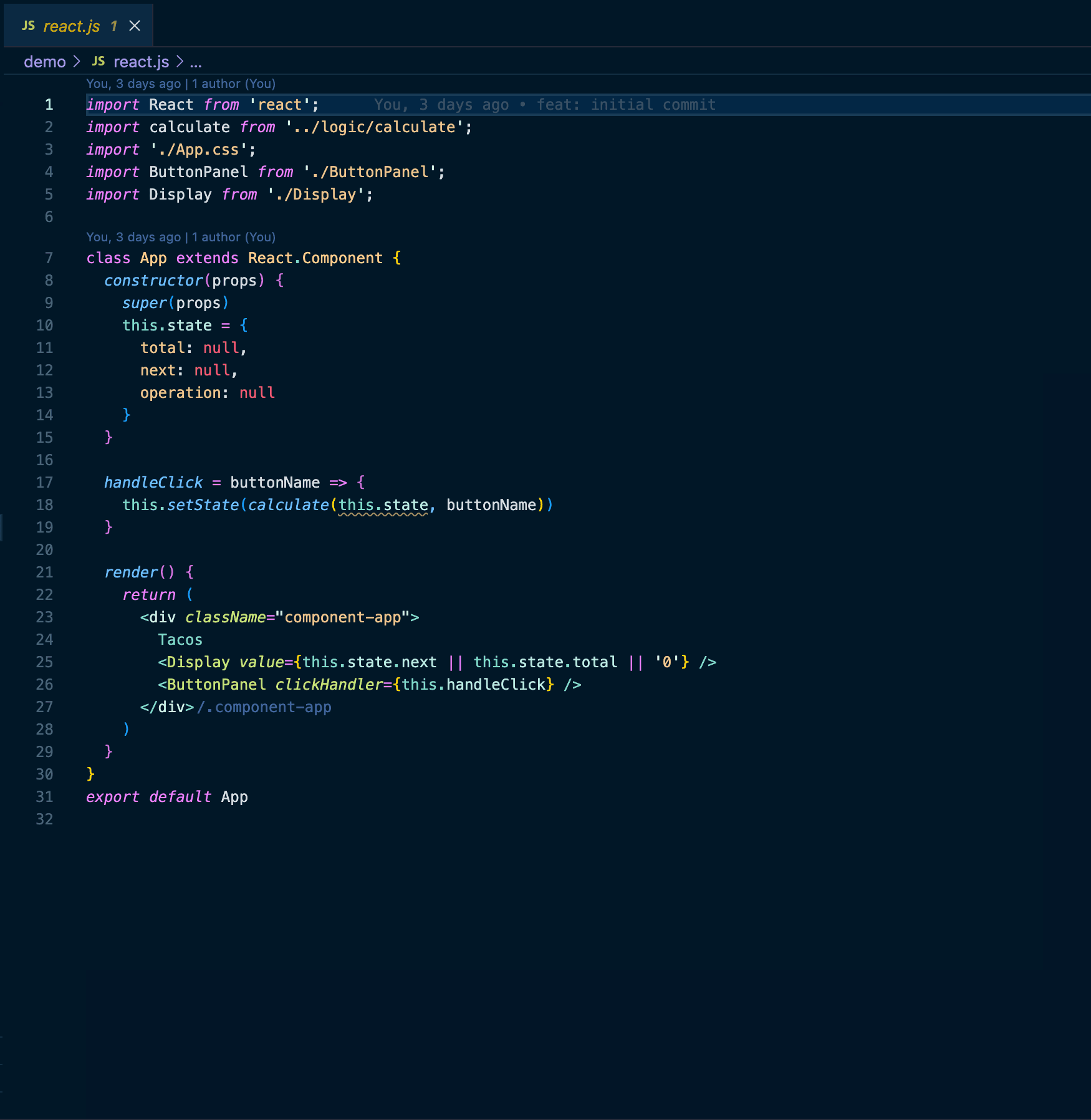Image resolution: width=1091 pixels, height=1120 pixels.
Task: Click 'super' call on line 9
Action: click(x=145, y=303)
